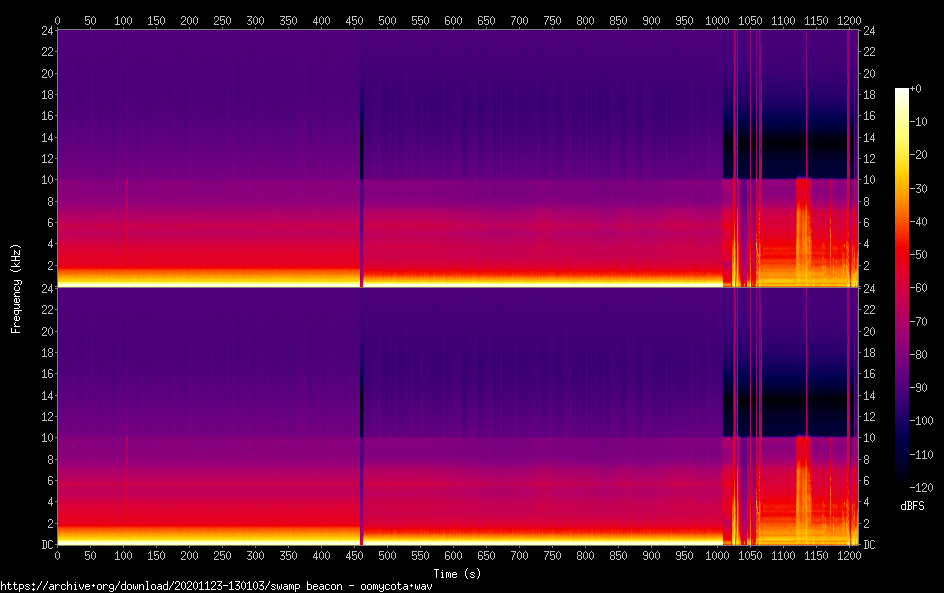Click "1200" on the top time axis
944x593 pixels.
point(849,20)
